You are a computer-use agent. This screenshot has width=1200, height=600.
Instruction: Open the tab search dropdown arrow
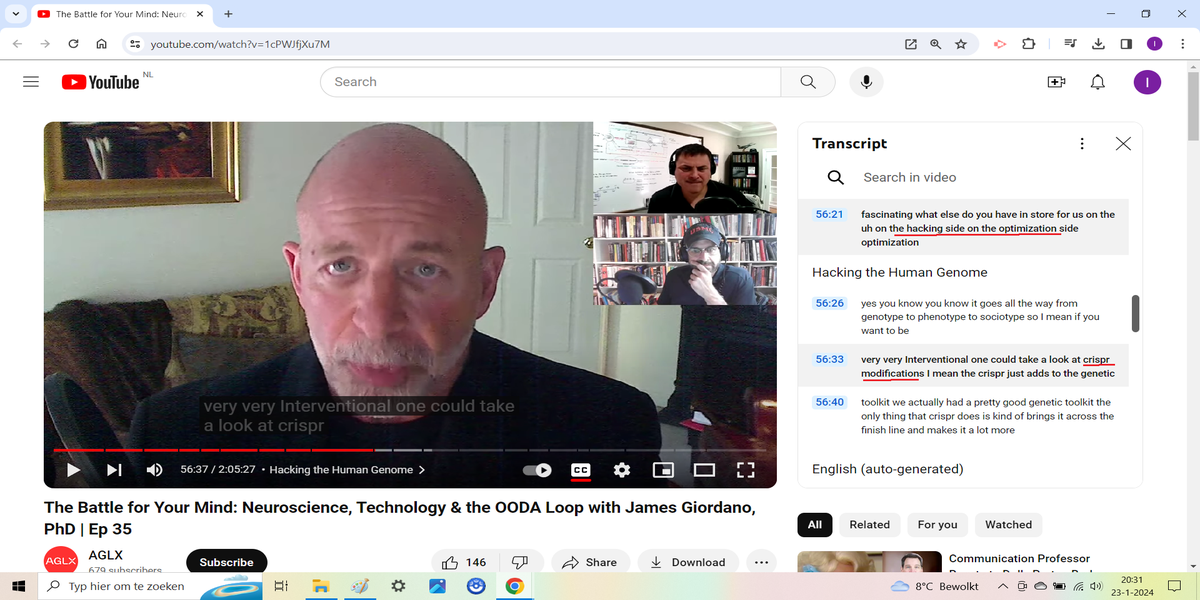click(15, 14)
